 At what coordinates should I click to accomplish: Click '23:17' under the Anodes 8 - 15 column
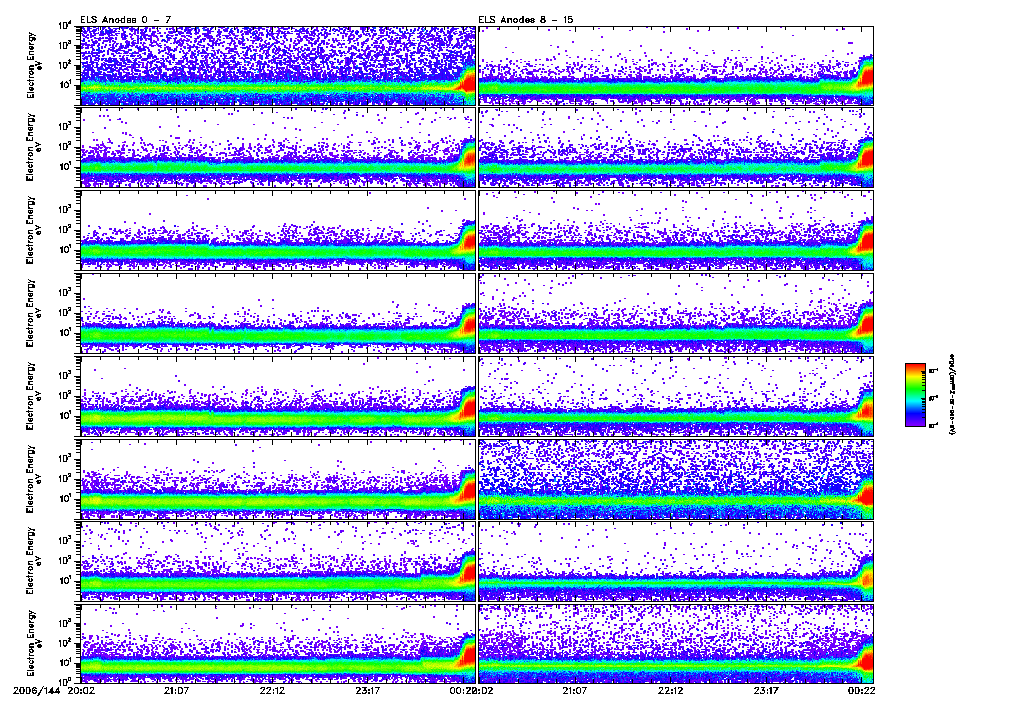tap(766, 690)
